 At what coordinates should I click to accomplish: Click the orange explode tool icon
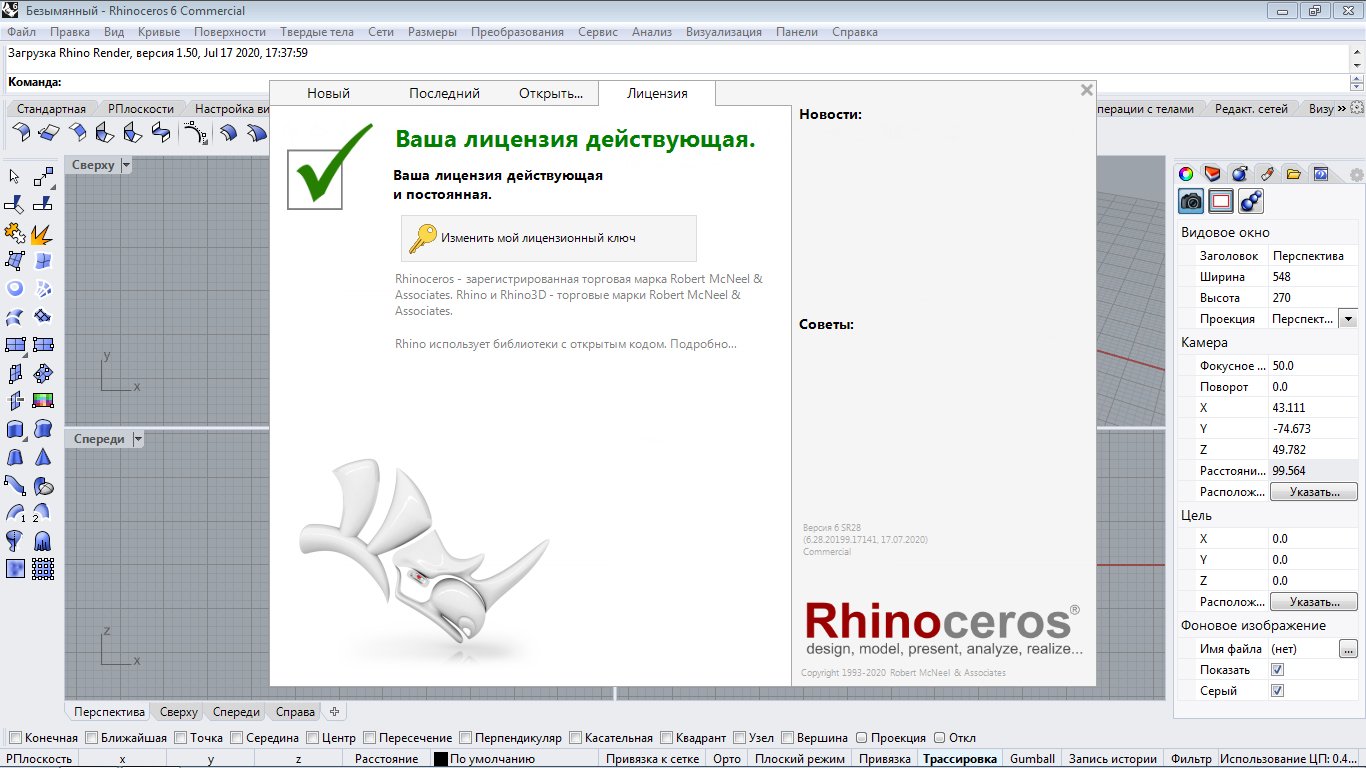click(43, 233)
